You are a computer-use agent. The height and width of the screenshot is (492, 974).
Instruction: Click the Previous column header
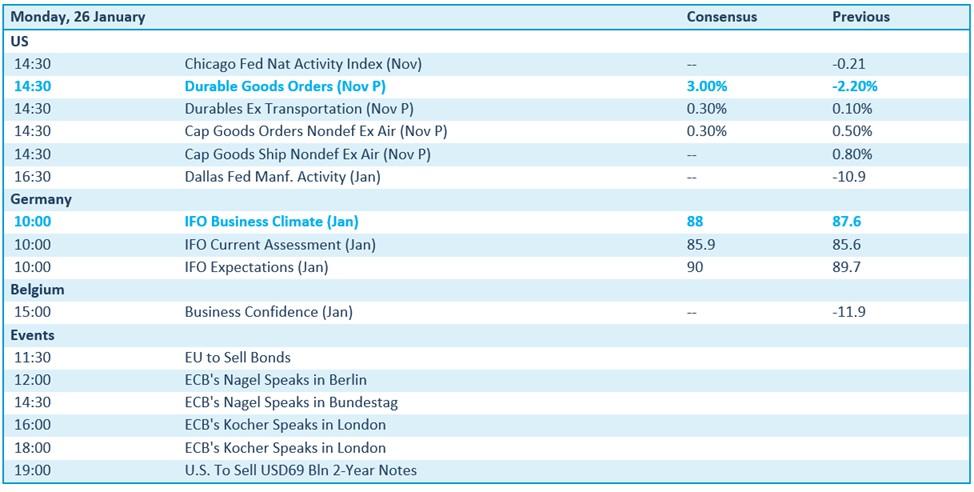point(860,17)
